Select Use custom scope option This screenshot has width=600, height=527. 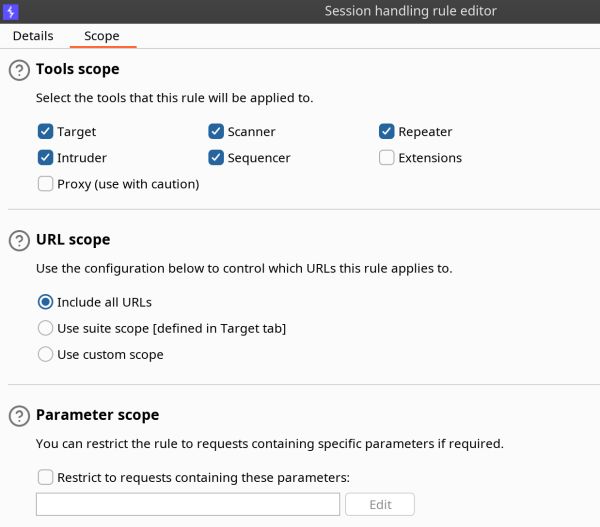pos(45,354)
